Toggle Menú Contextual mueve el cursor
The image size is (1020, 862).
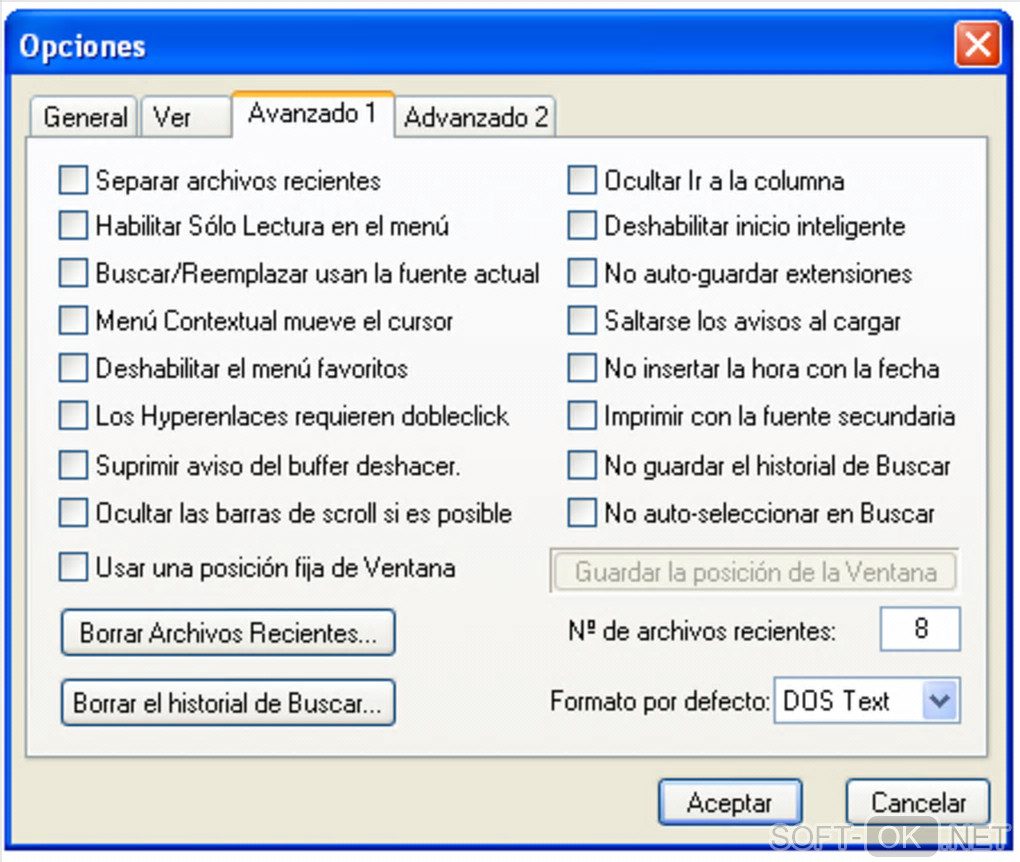74,321
